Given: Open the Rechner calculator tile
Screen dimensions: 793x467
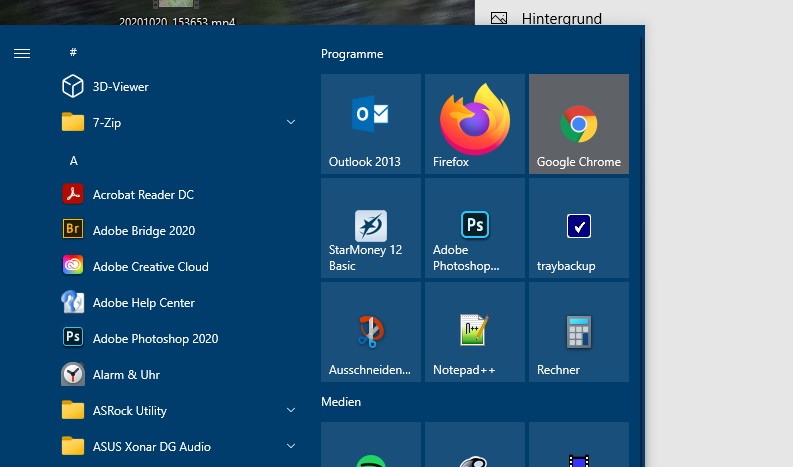Looking at the screenshot, I should (x=579, y=332).
